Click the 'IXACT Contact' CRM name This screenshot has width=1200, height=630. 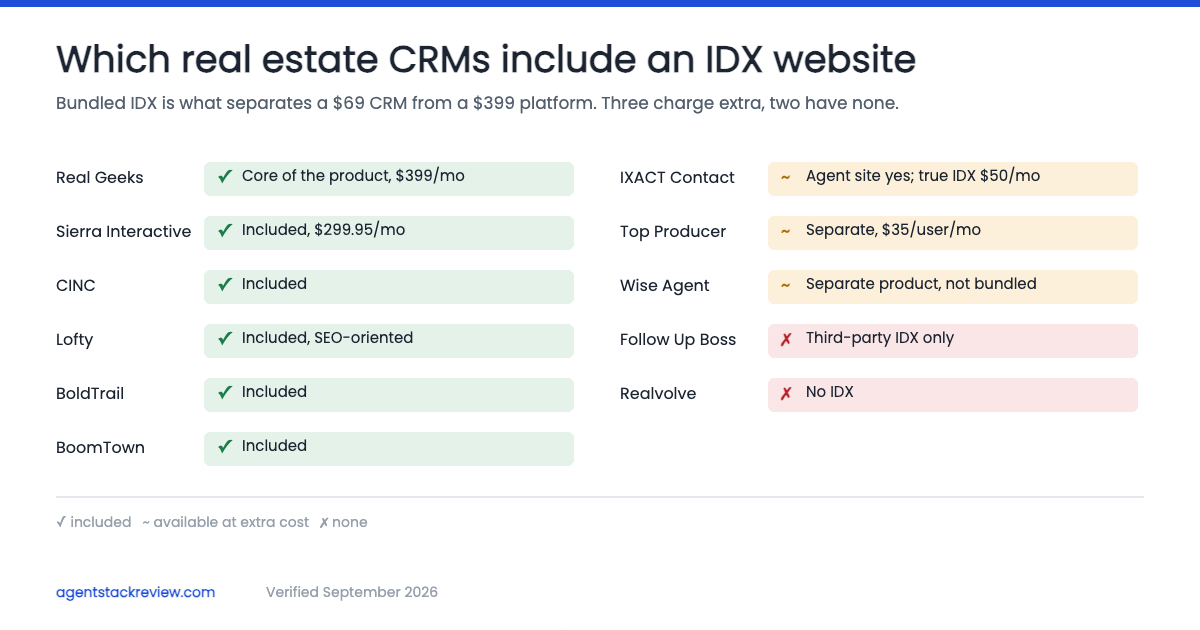pos(677,178)
